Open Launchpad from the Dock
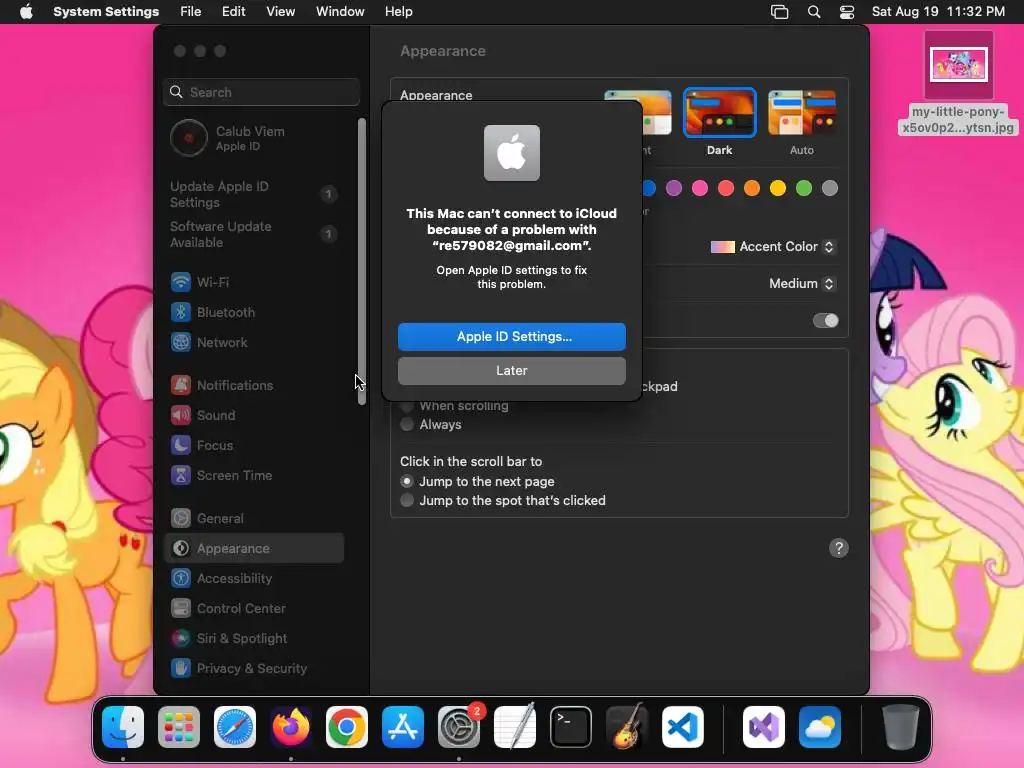Screen dimensions: 1024x768 click(x=179, y=727)
